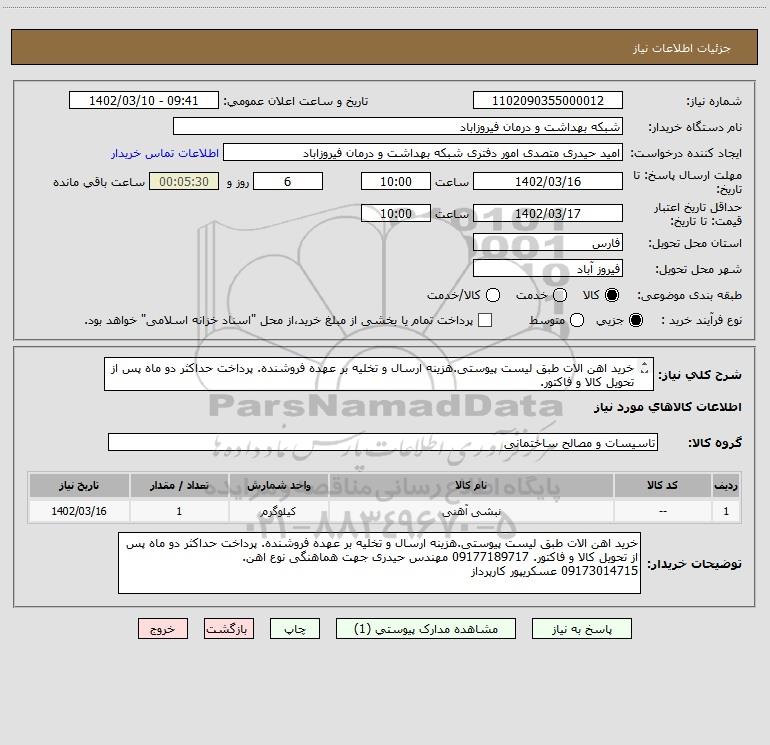Click the ایجاد کننده درخواست field

point(423,153)
